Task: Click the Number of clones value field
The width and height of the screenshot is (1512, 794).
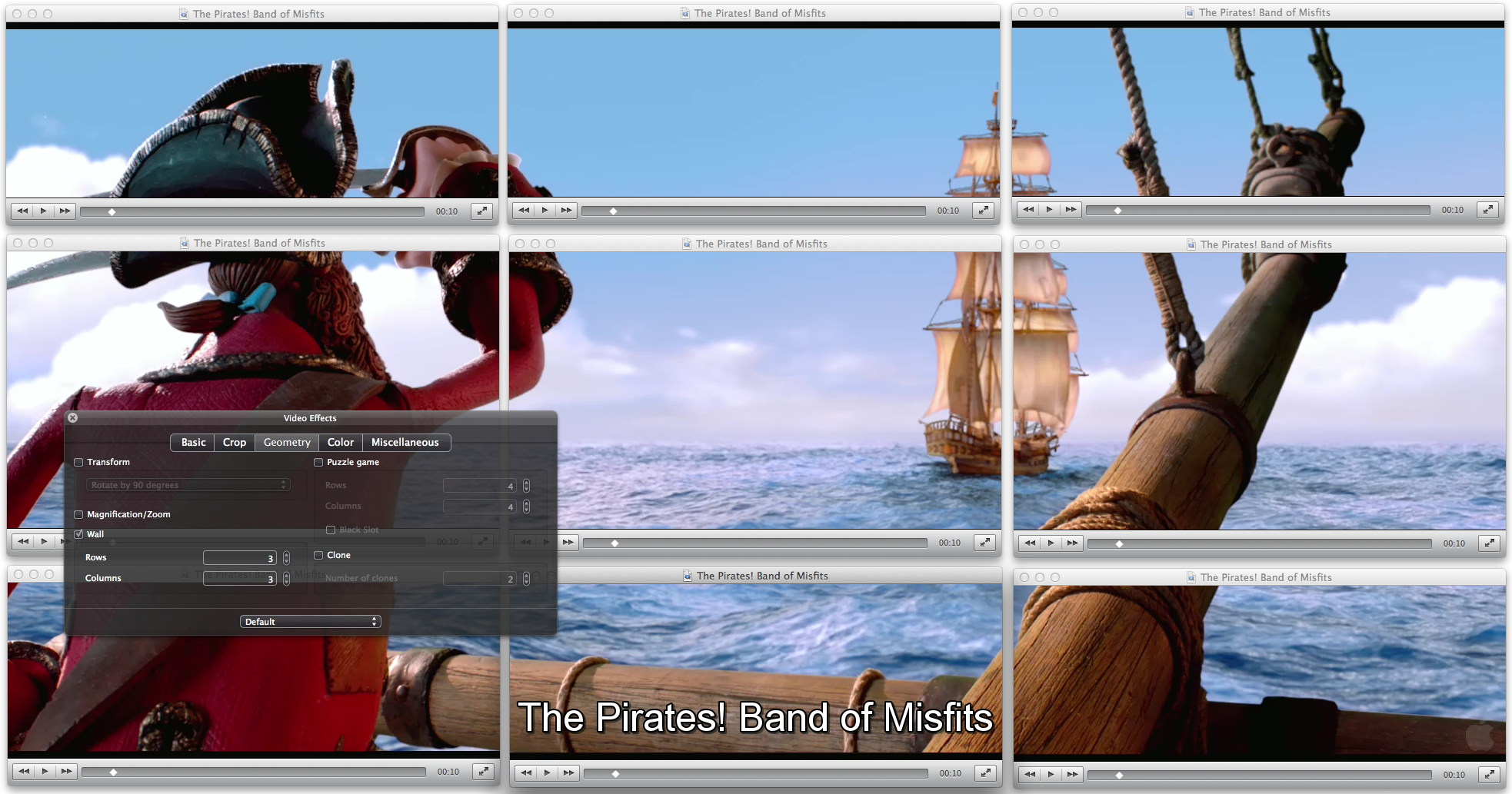Action: click(479, 579)
